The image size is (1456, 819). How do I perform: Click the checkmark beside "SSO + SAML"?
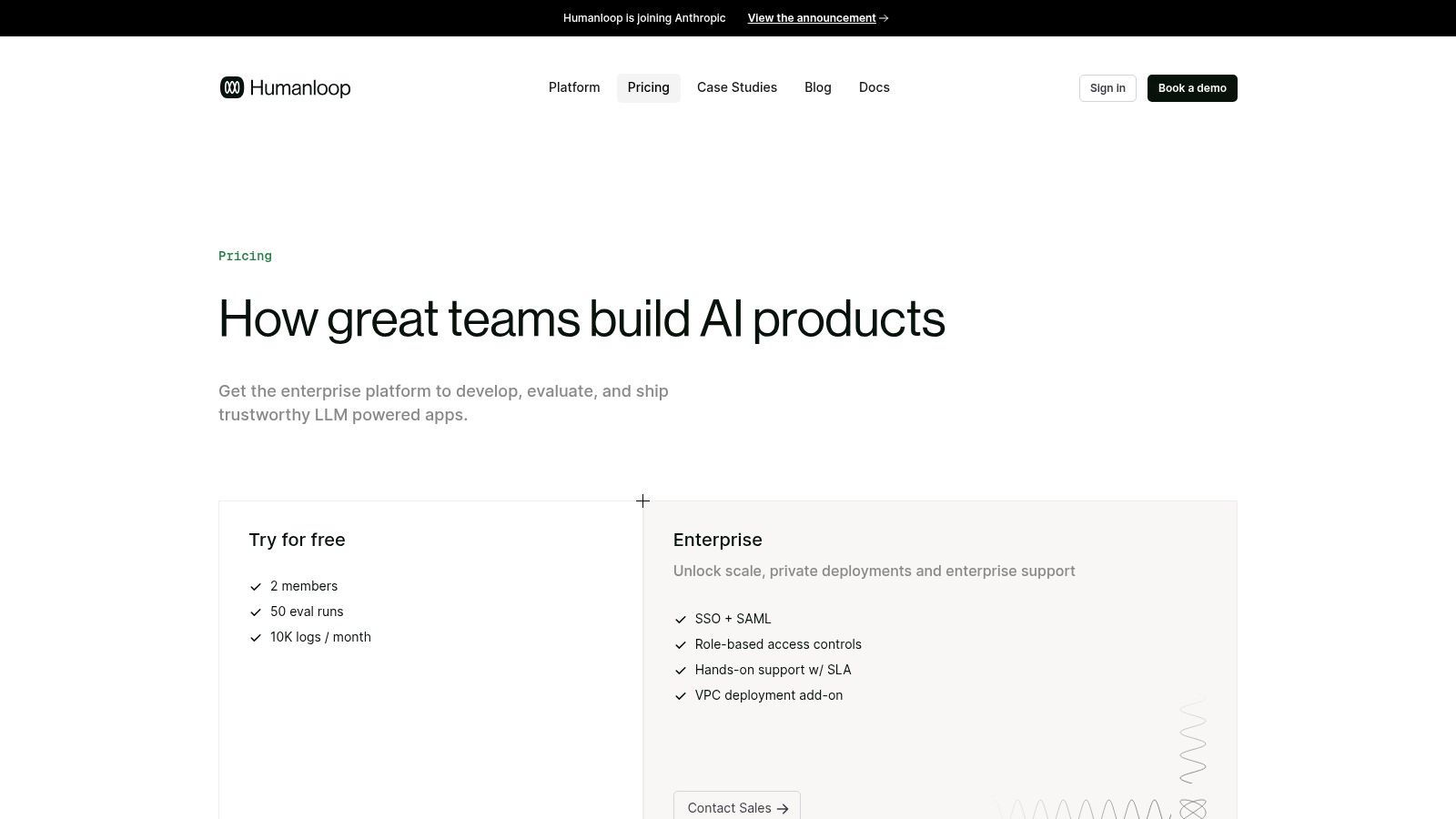pos(681,619)
